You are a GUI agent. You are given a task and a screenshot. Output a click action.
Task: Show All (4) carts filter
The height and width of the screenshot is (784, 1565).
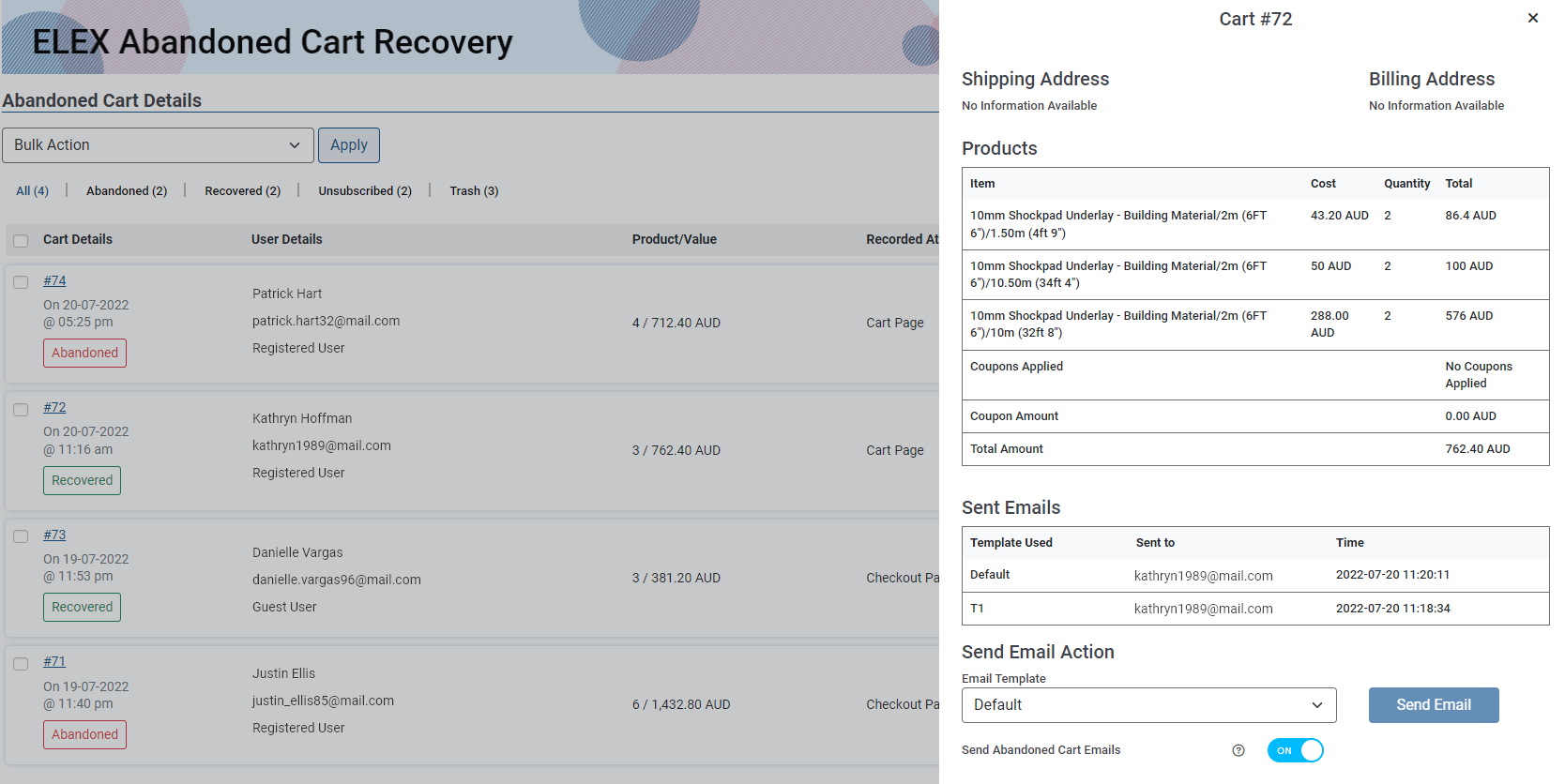coord(32,190)
